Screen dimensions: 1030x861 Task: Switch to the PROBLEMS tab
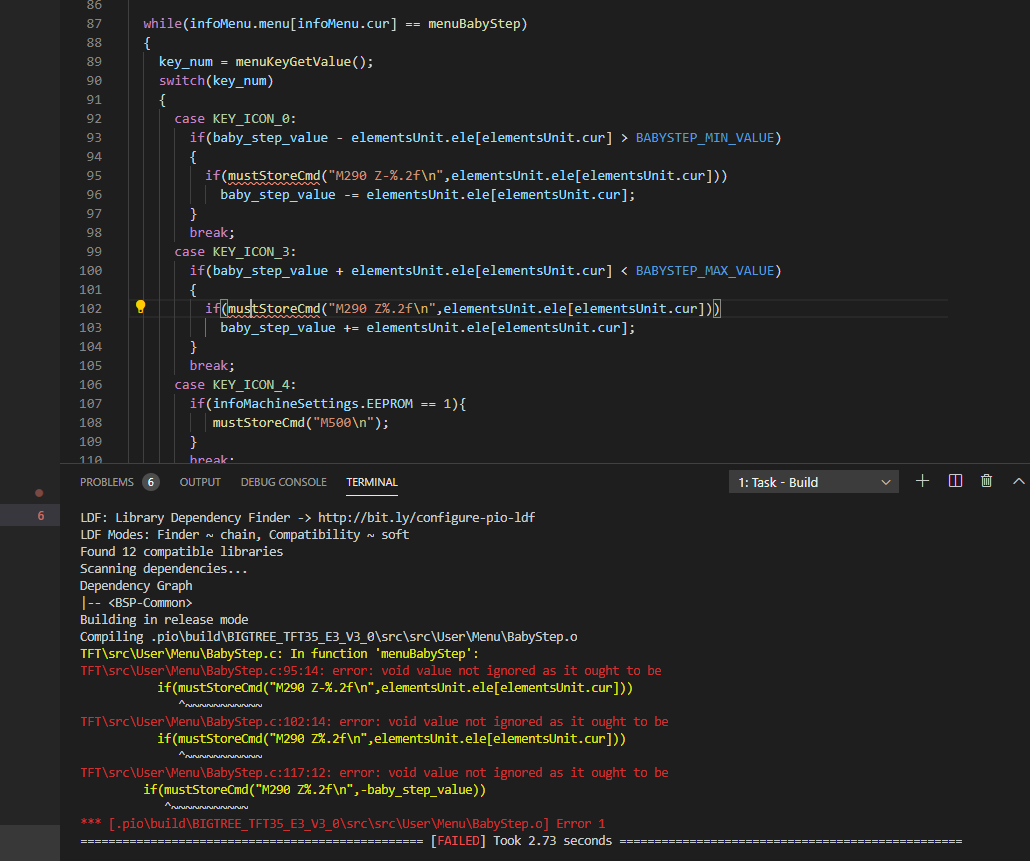coord(106,482)
